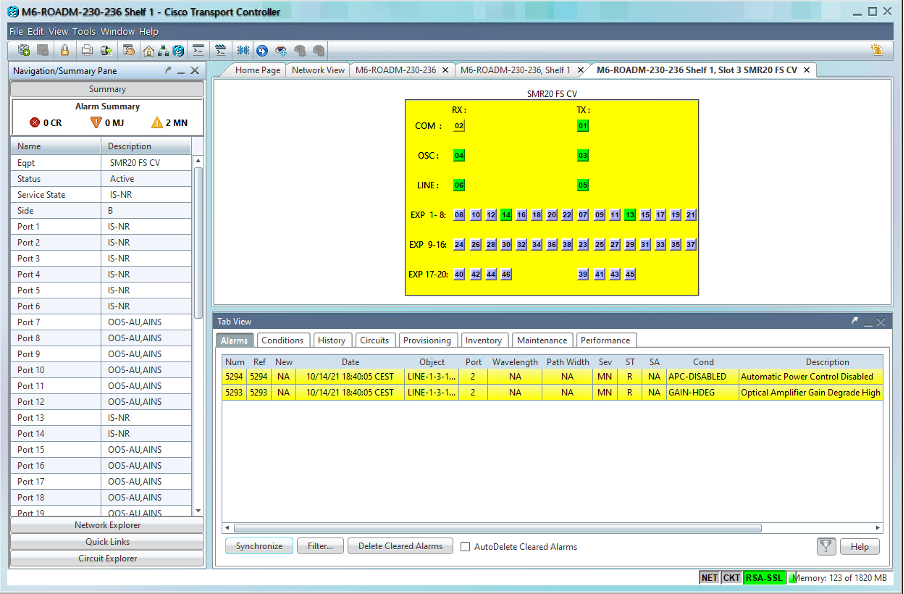904x594 pixels.
Task: Click the blue globe toolbar icon
Action: click(178, 51)
